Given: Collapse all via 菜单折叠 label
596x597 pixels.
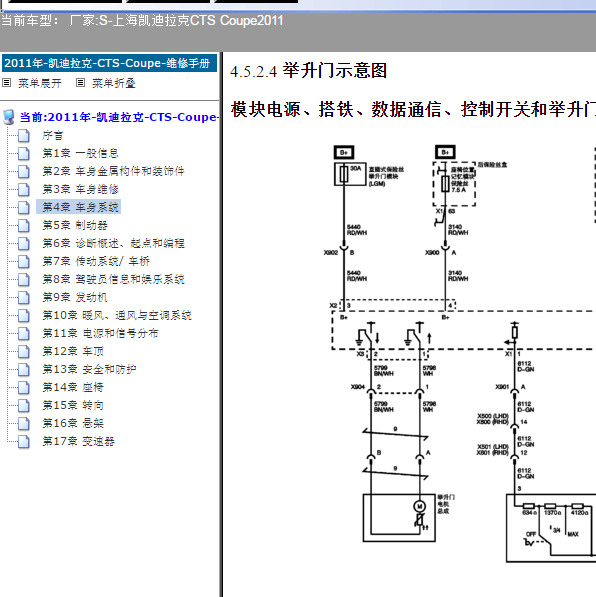Looking at the screenshot, I should point(114,83).
